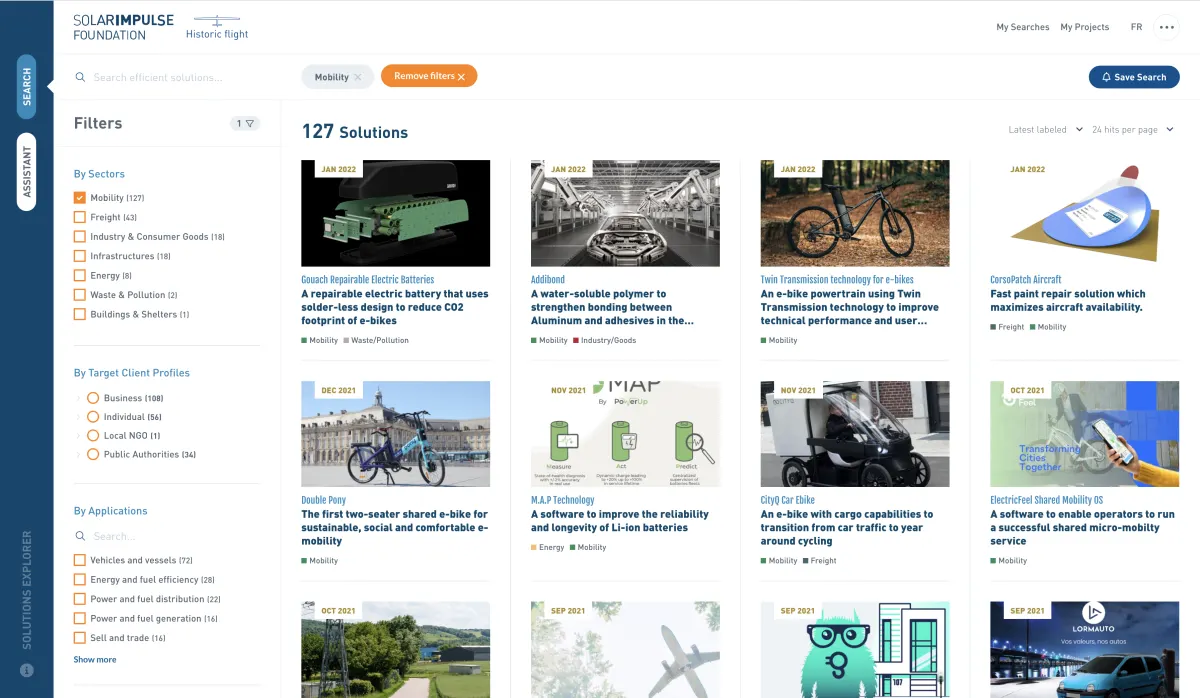Open My Projects
The image size is (1200, 698).
[1084, 27]
